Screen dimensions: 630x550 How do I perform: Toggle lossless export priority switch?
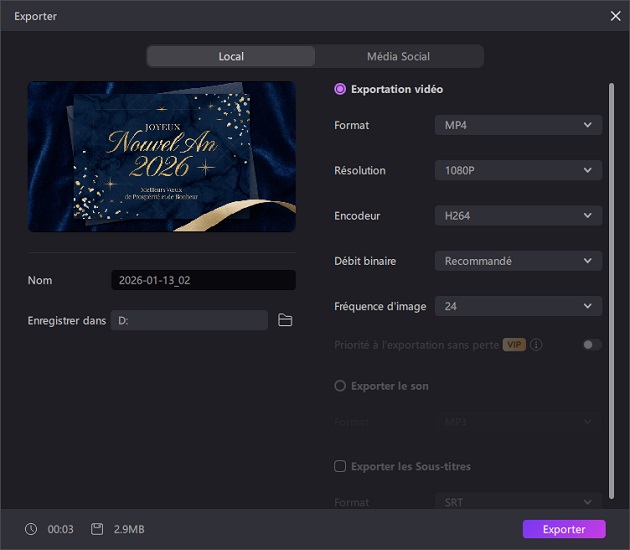592,345
